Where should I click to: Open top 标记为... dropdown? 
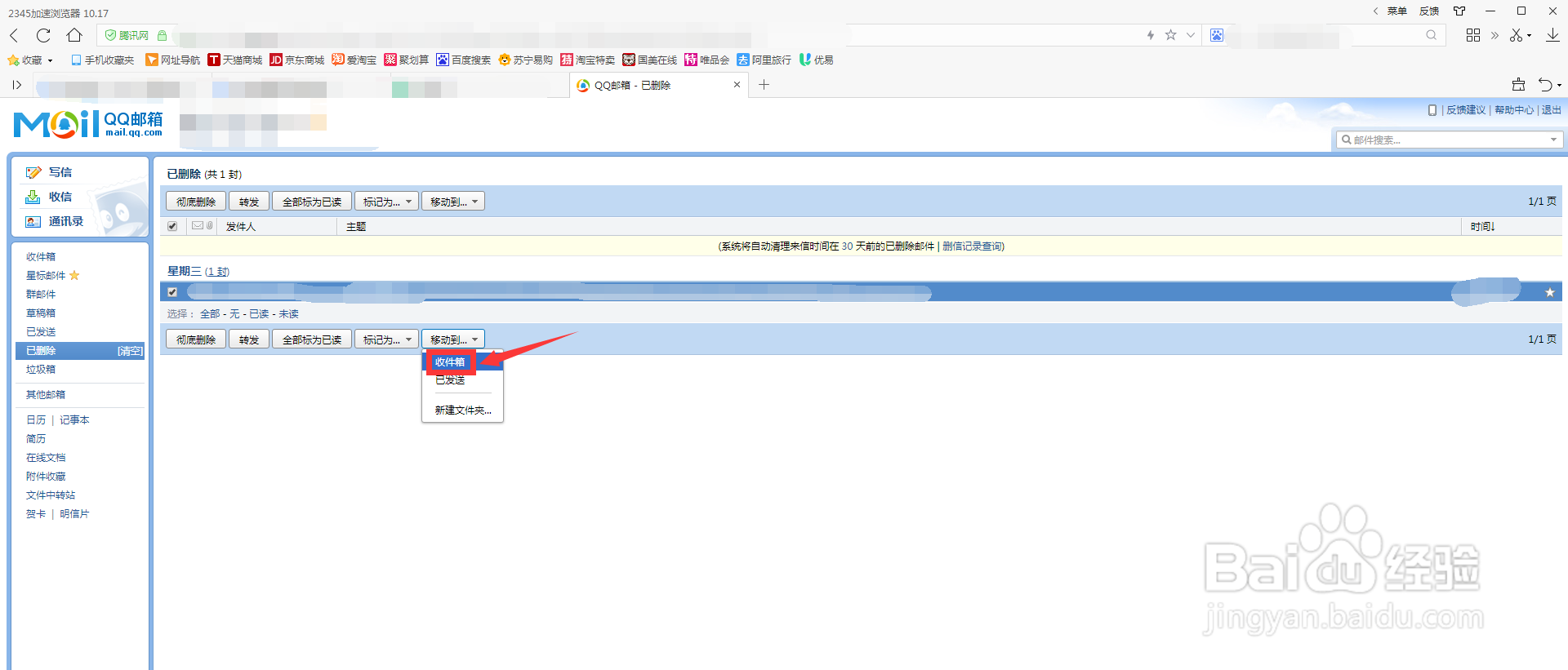(x=387, y=202)
